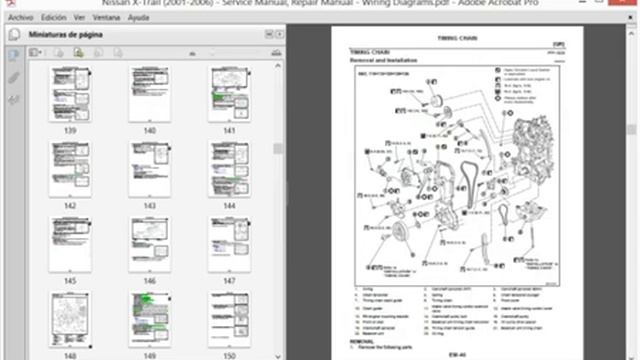Click the thumbnails scrollbar down arrow
This screenshot has height=360, width=640.
coord(278,356)
